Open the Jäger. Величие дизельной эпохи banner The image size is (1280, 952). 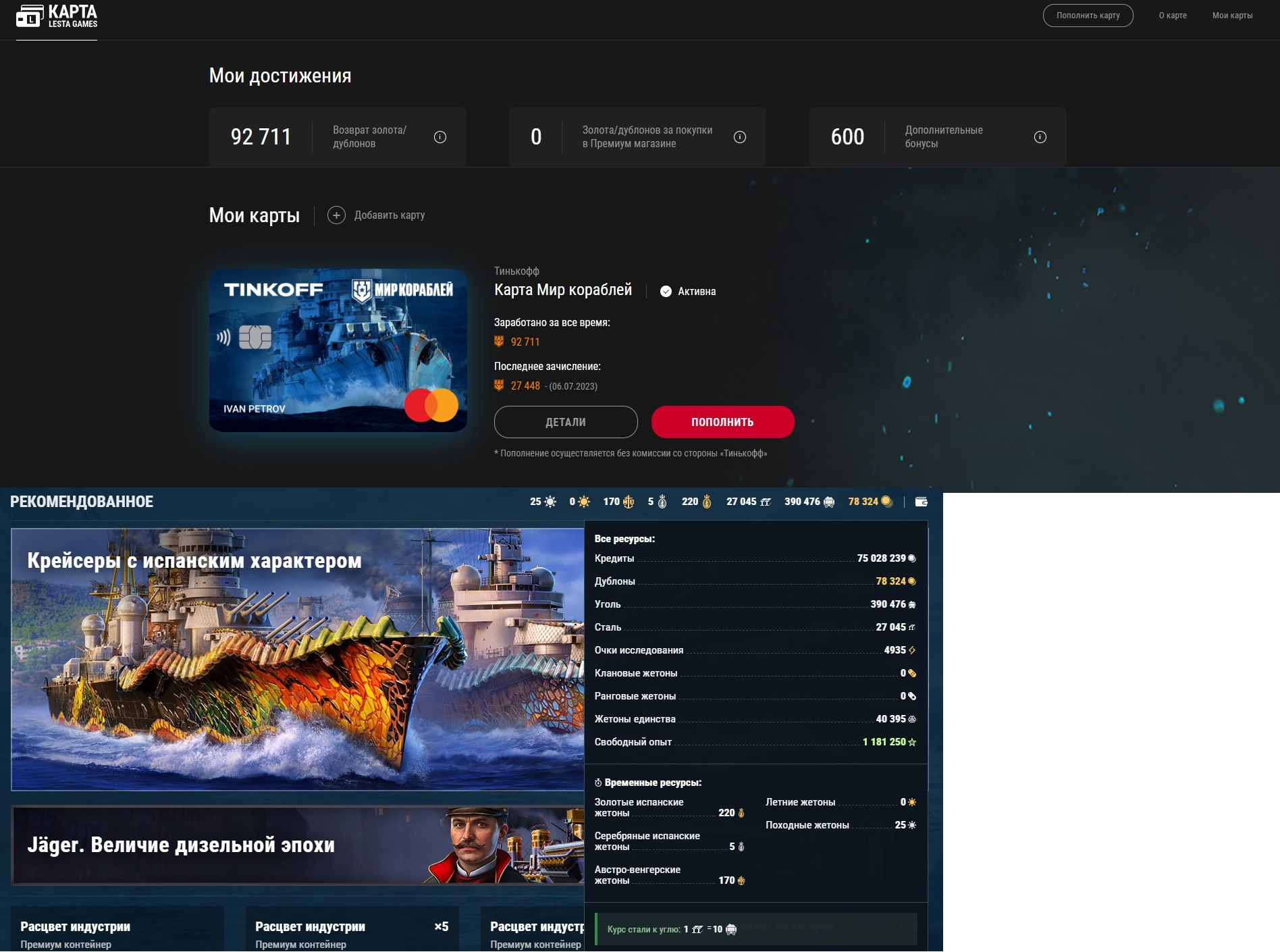click(x=297, y=845)
